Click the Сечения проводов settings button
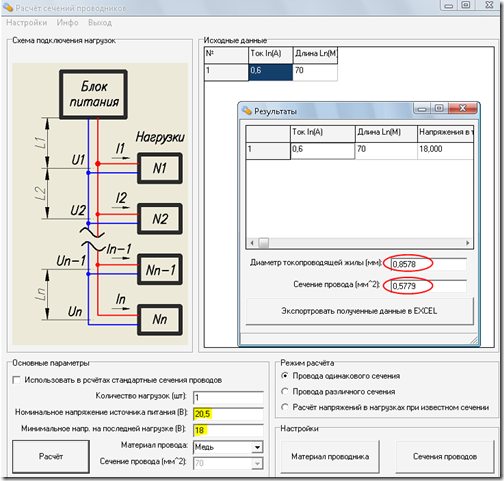The height and width of the screenshot is (481, 504). coord(445,457)
